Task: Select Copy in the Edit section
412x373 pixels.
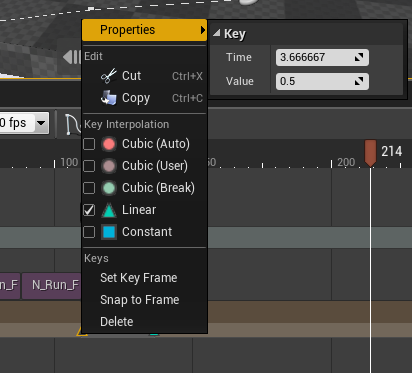Action: 144,98
